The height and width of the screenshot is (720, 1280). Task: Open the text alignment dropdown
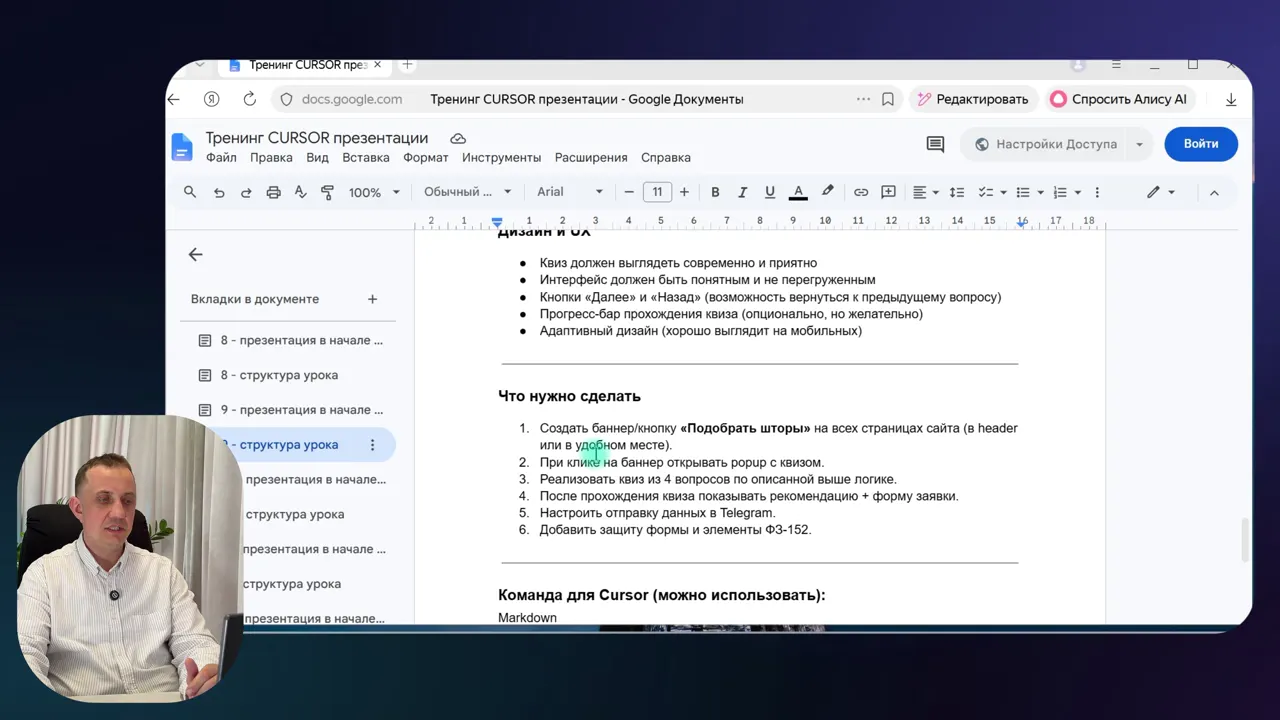tap(925, 192)
